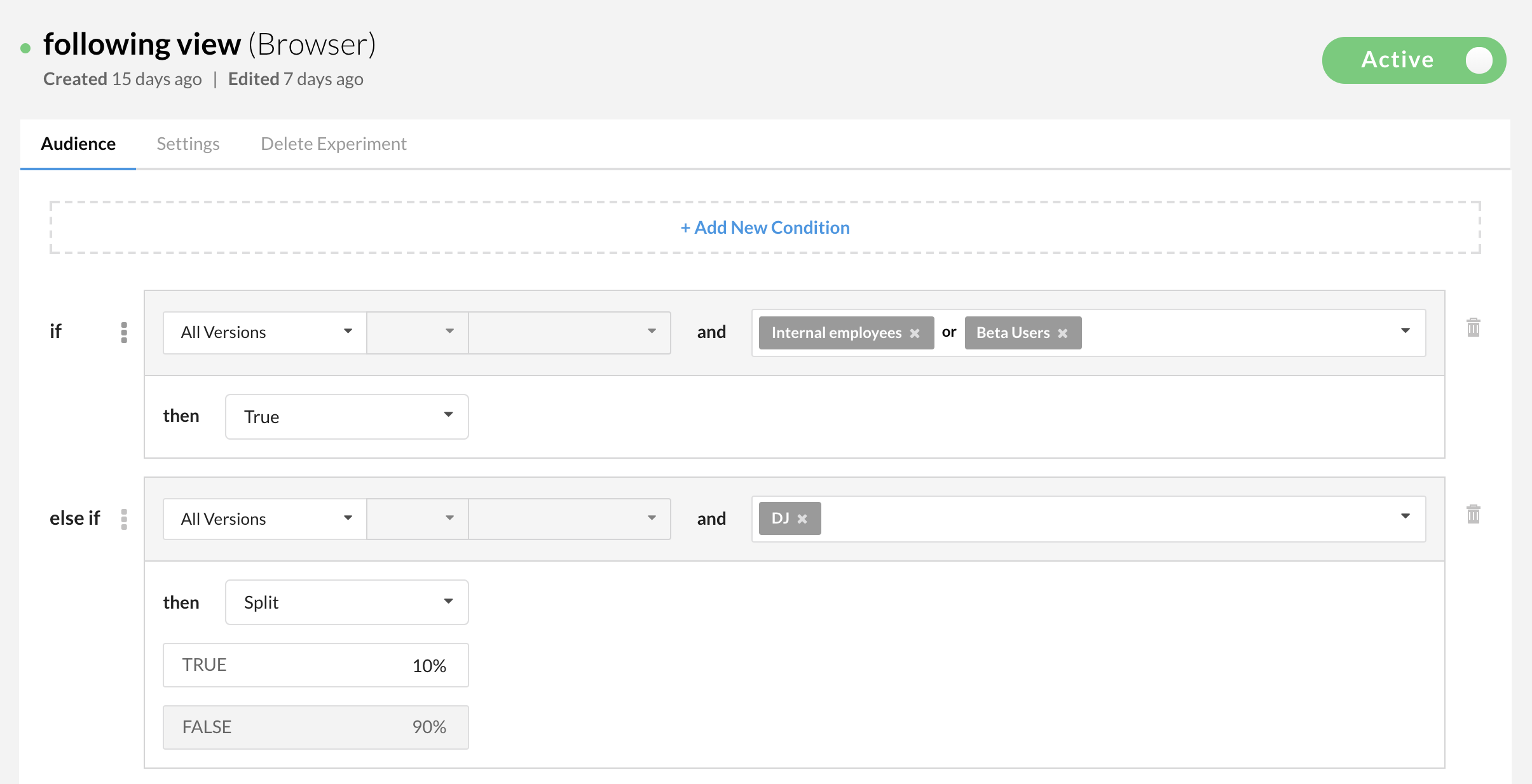This screenshot has width=1532, height=784.
Task: Expand the 'Split' then-value dropdown
Action: [x=346, y=602]
